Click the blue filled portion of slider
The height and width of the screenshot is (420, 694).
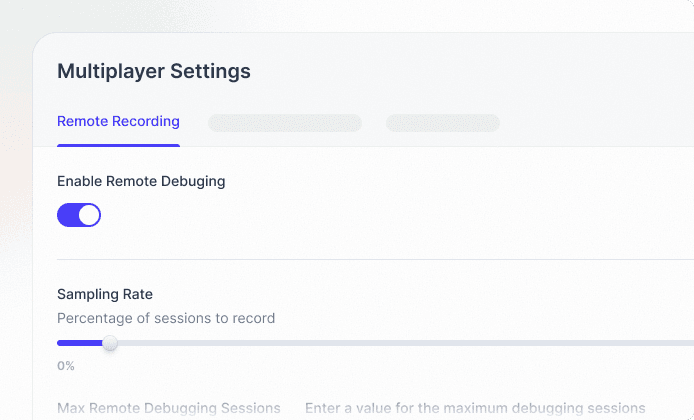point(80,343)
